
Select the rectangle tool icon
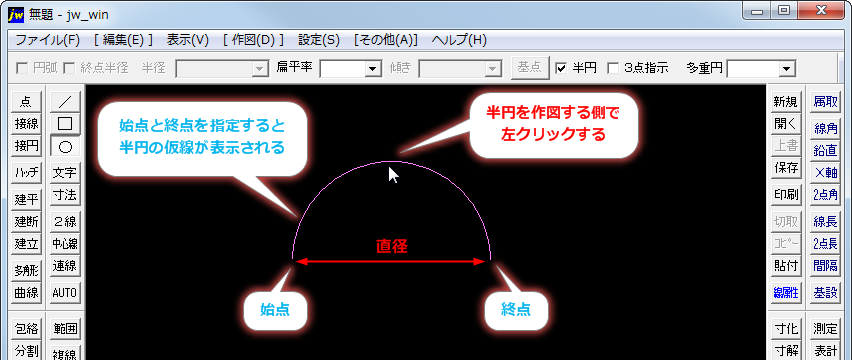tap(65, 124)
